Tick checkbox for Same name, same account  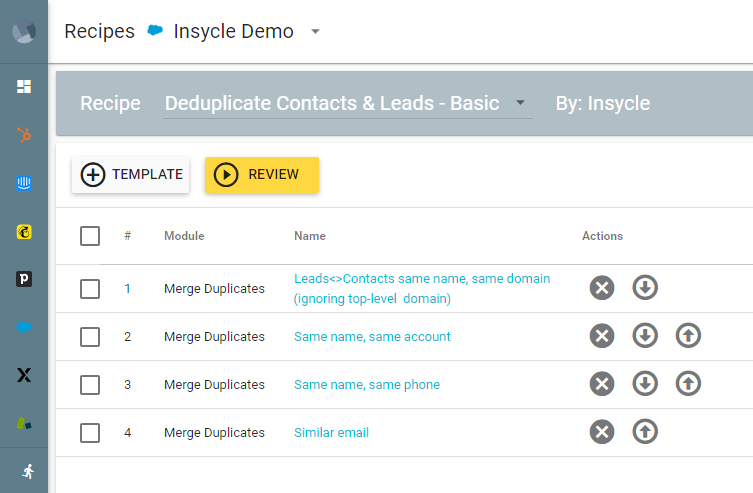click(90, 337)
